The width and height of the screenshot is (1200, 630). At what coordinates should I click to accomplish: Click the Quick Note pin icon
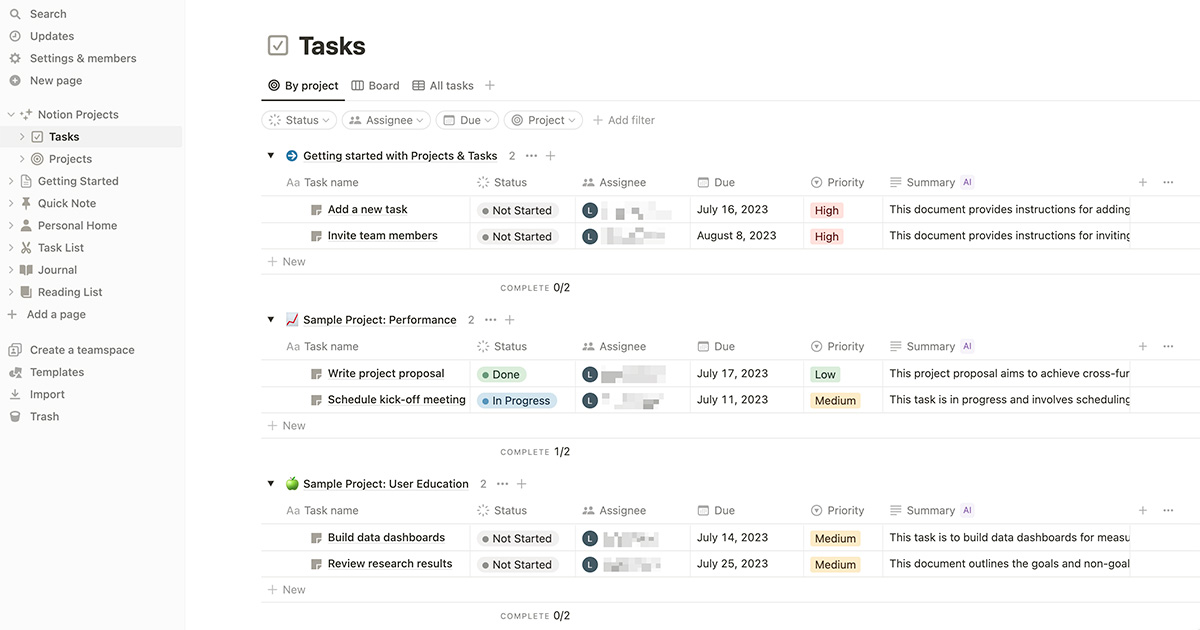click(26, 203)
